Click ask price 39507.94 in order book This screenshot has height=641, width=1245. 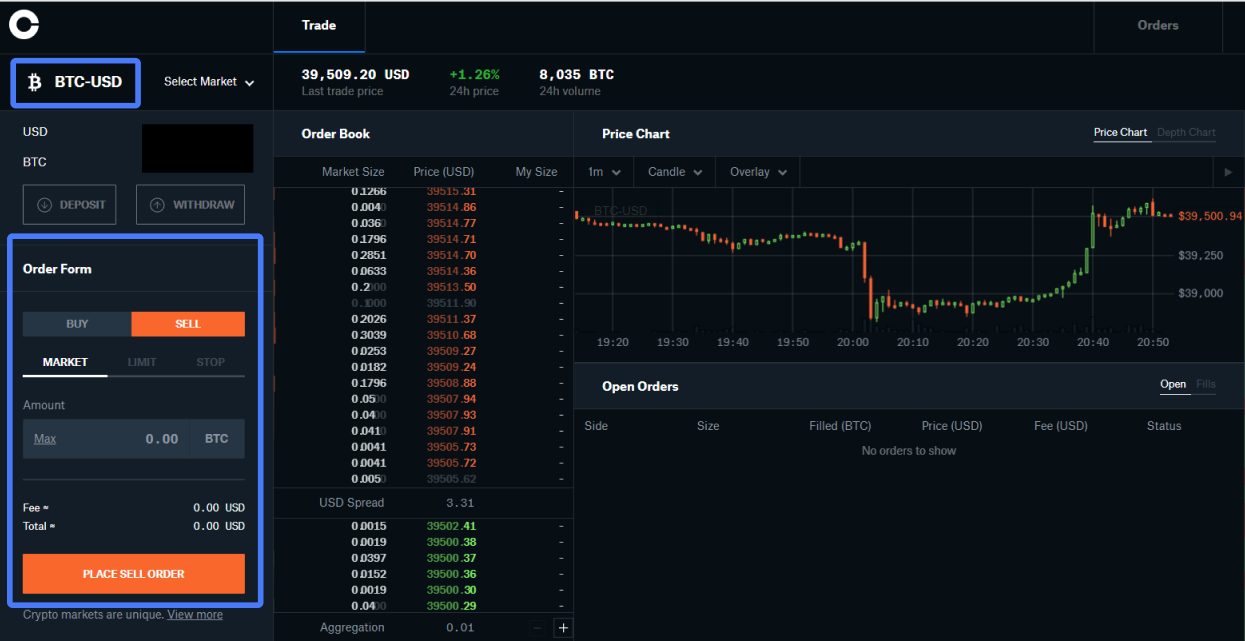pos(451,399)
